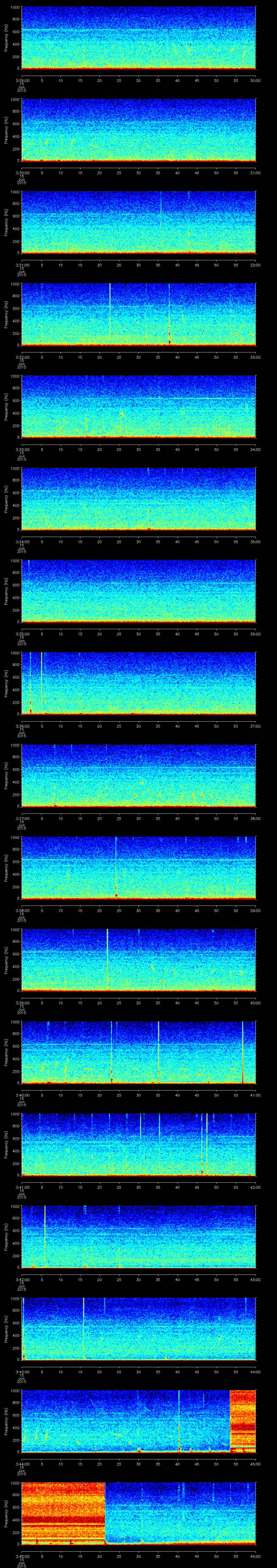This screenshot has width=277, height=1568.
Task: Open the spectrogram plot starting at 3:32:00
Action: [138, 315]
